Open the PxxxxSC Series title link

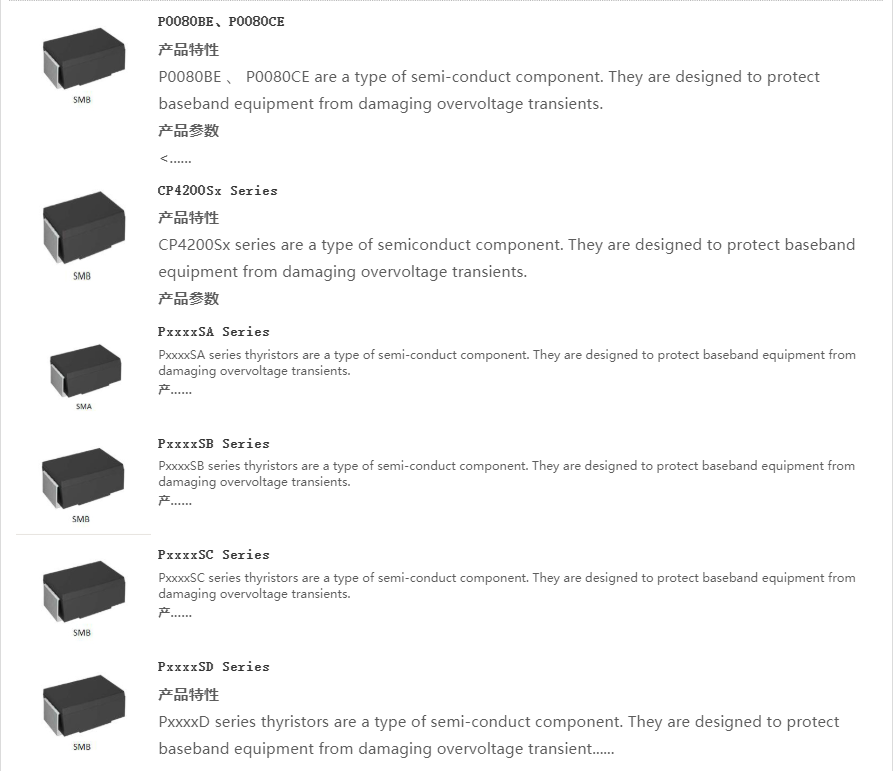[x=214, y=555]
